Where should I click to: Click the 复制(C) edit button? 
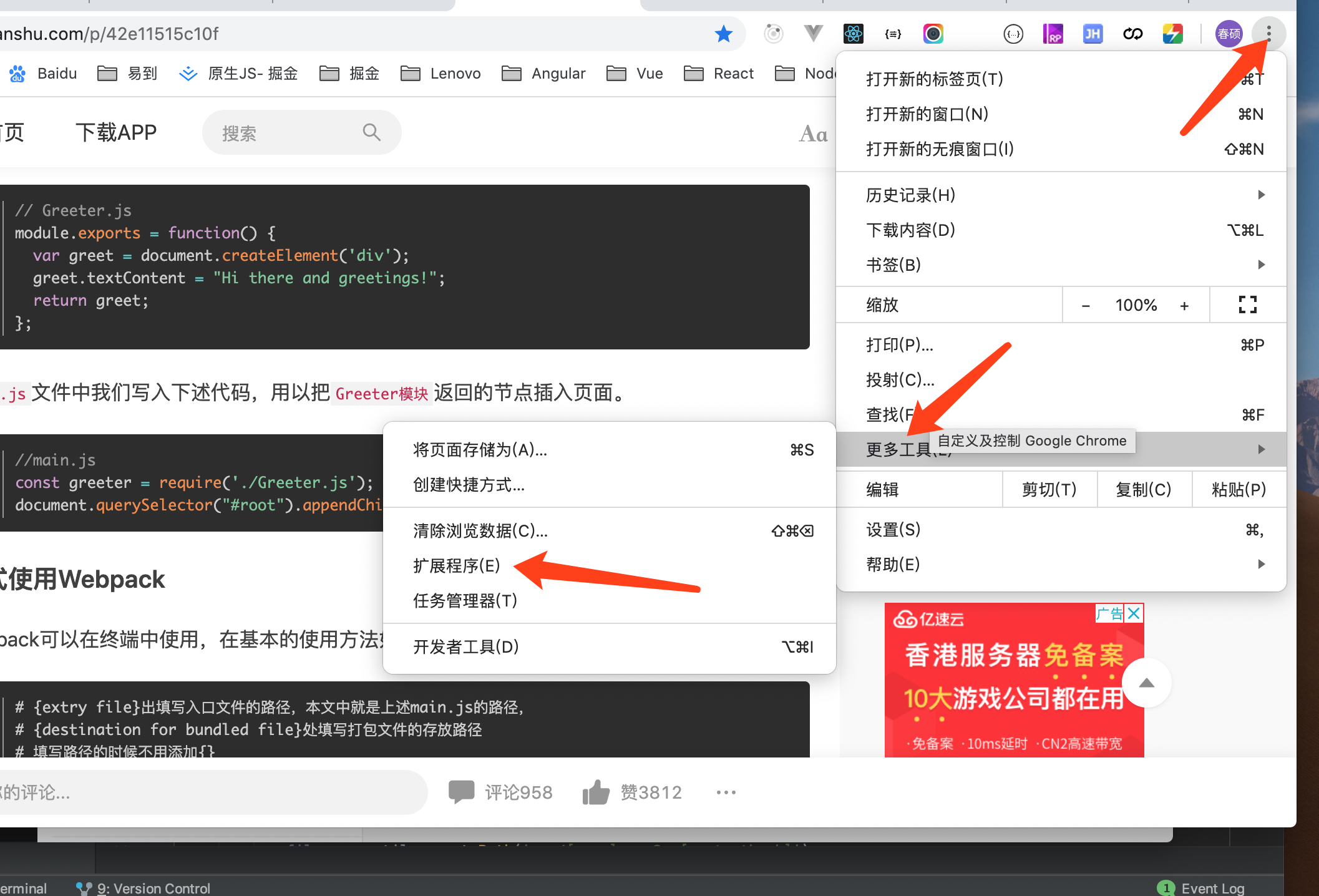tap(1144, 490)
